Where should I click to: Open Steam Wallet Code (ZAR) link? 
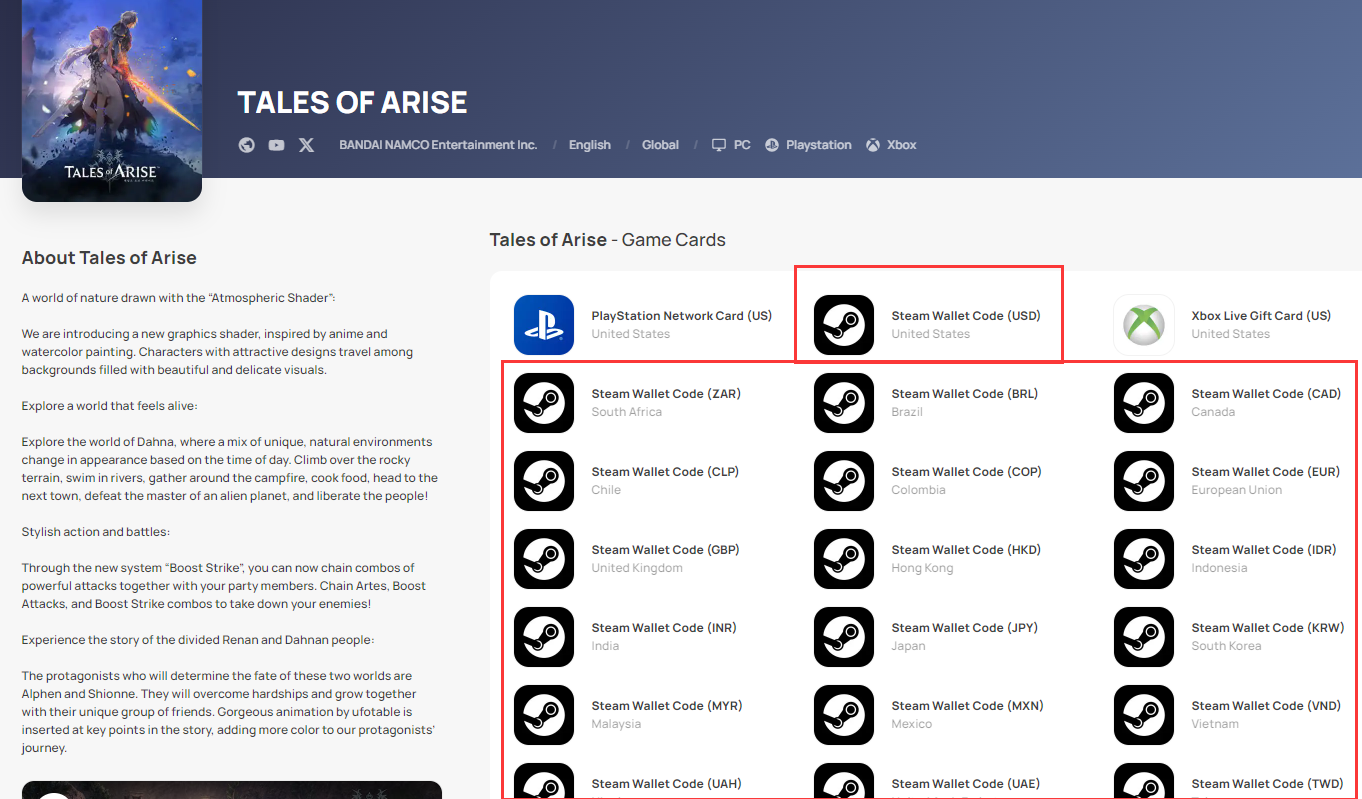(x=666, y=394)
